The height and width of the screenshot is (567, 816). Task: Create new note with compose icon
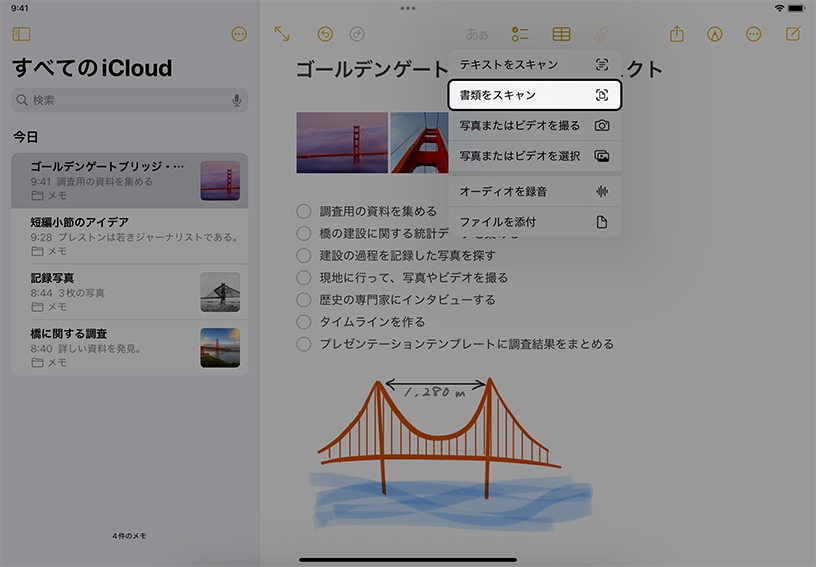(x=793, y=34)
